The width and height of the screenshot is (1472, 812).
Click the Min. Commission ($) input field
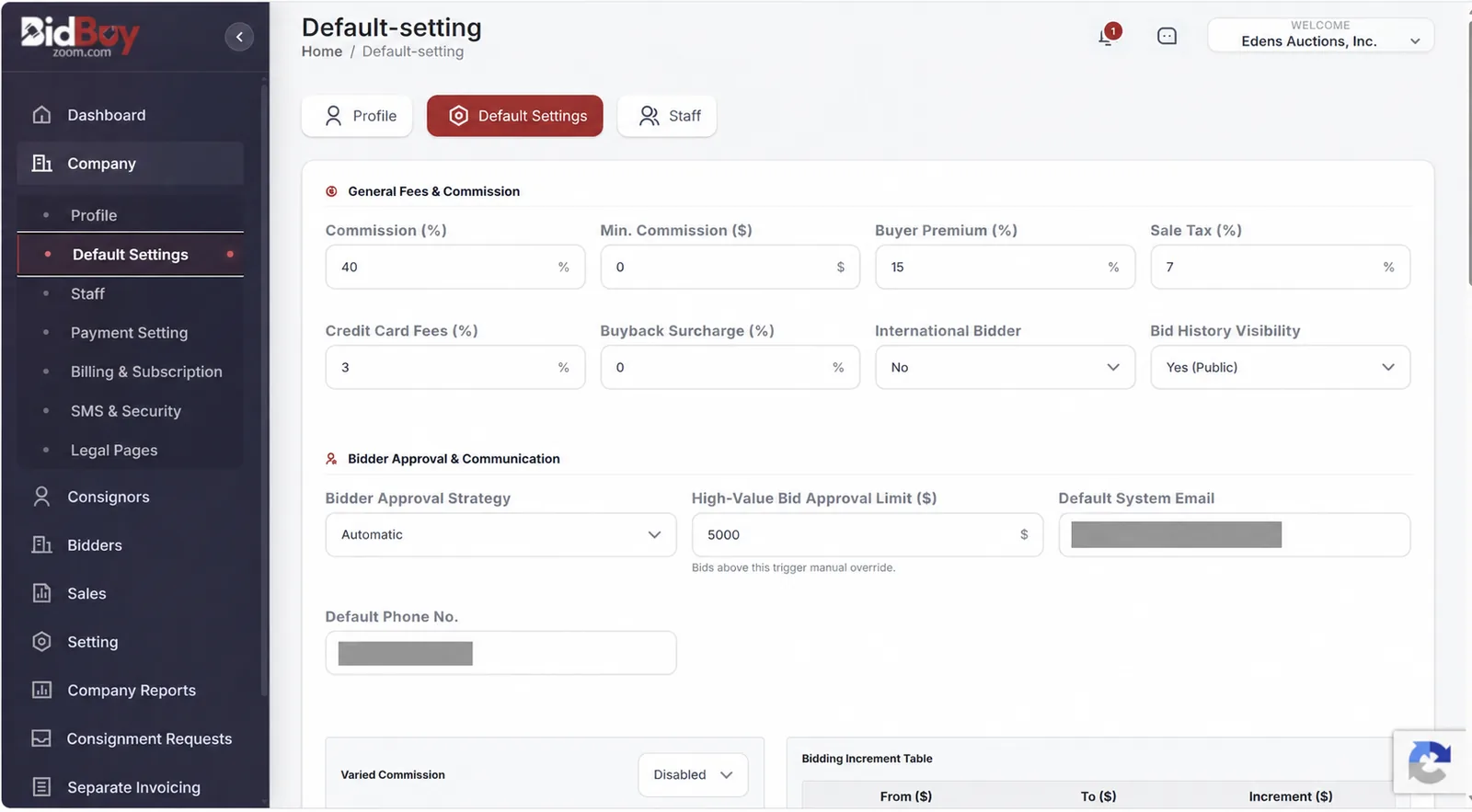(x=730, y=267)
